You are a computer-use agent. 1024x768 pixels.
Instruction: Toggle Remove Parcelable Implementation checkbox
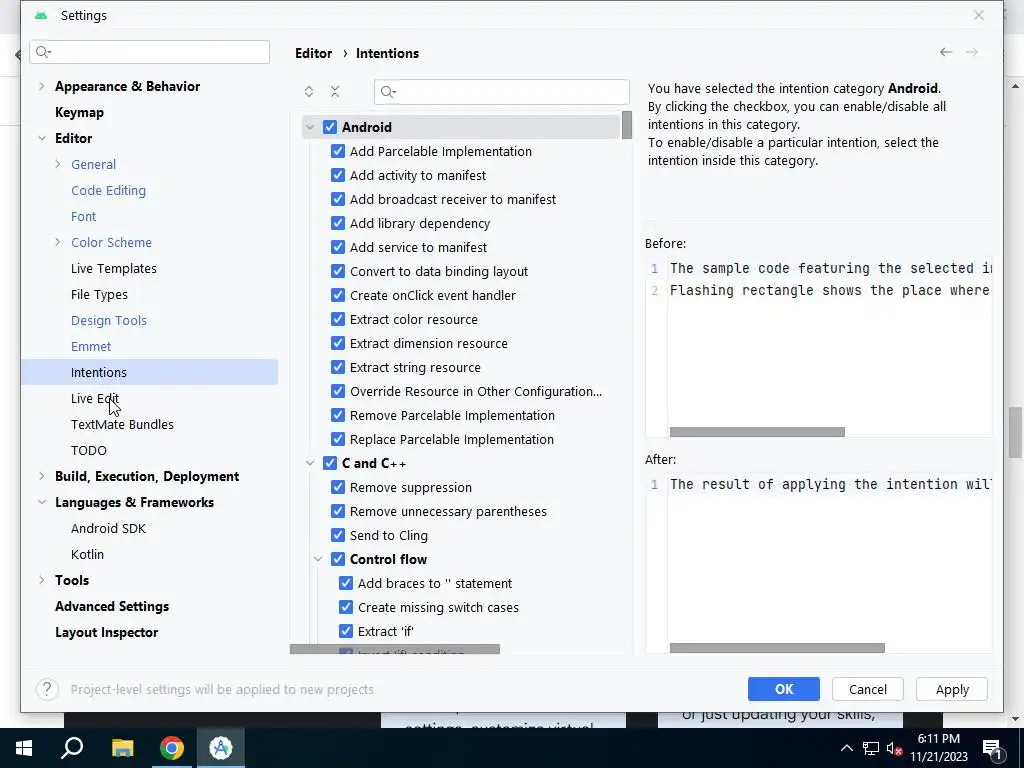[x=338, y=415]
